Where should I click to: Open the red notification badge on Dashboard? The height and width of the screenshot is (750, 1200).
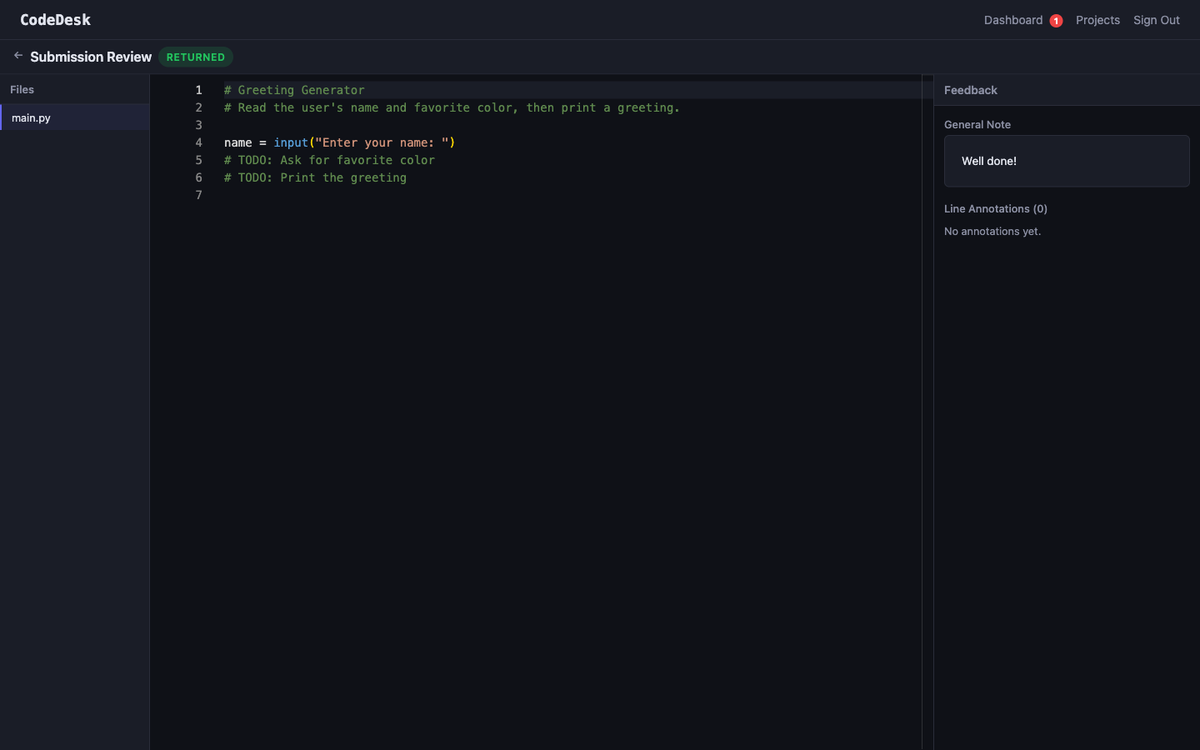[x=1055, y=21]
